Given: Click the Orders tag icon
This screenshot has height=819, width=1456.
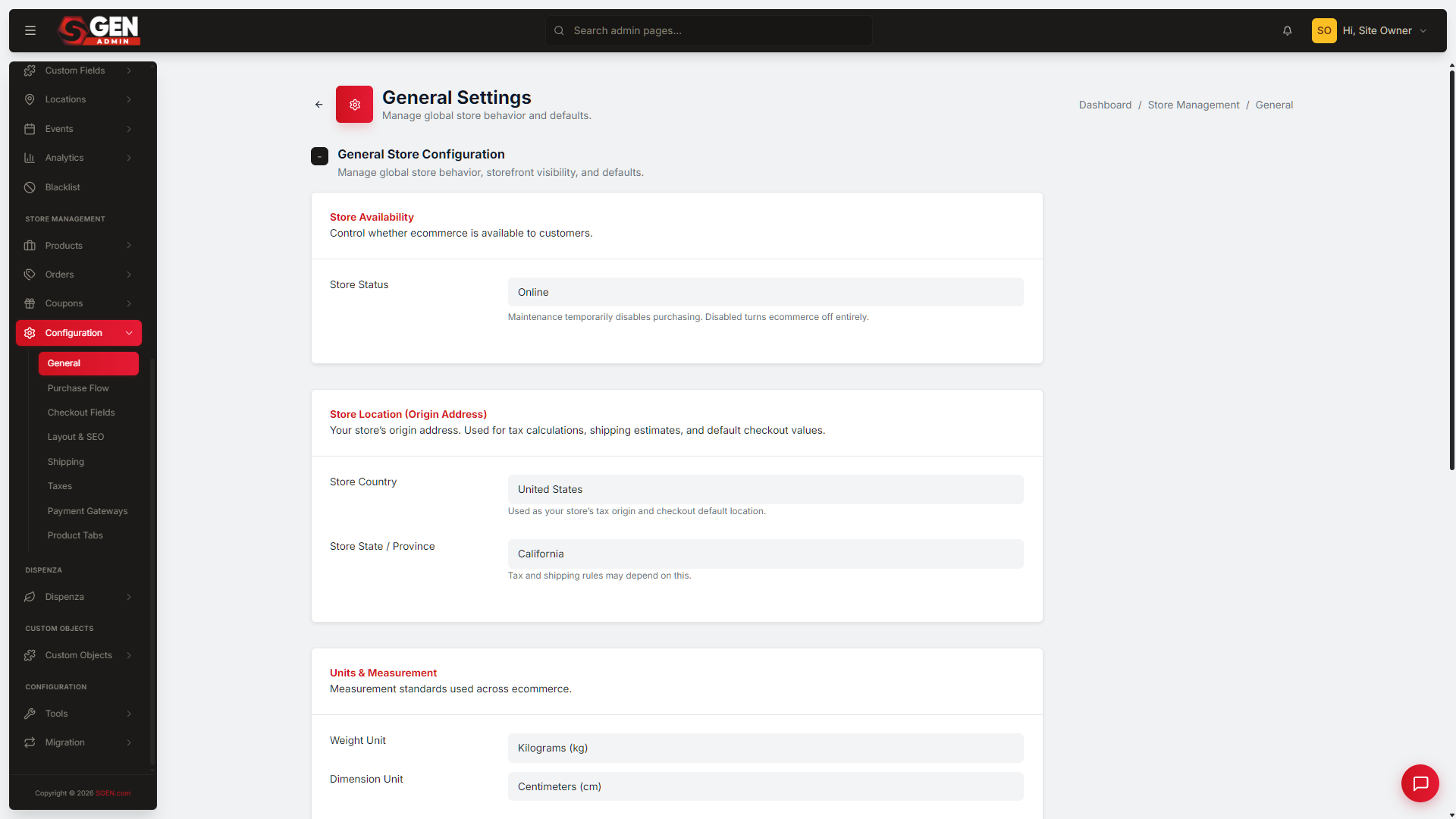Looking at the screenshot, I should click(x=30, y=275).
